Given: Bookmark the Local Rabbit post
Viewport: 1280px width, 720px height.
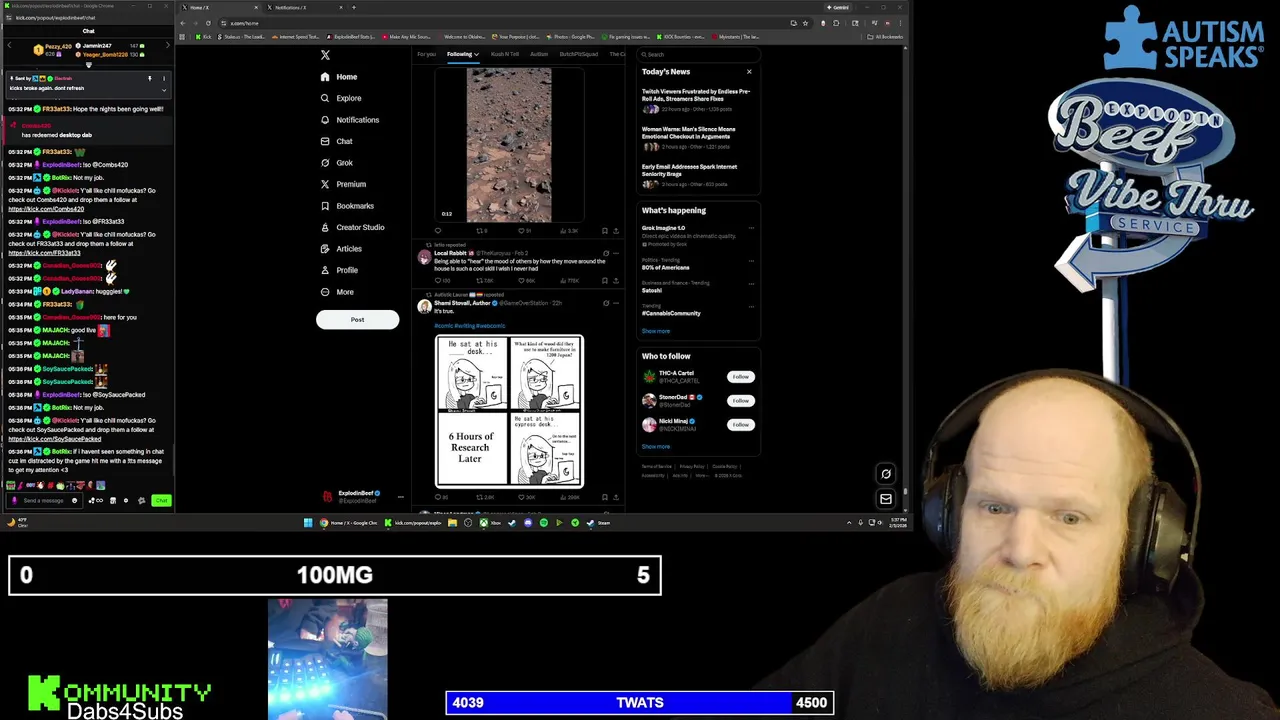Looking at the screenshot, I should point(604,281).
